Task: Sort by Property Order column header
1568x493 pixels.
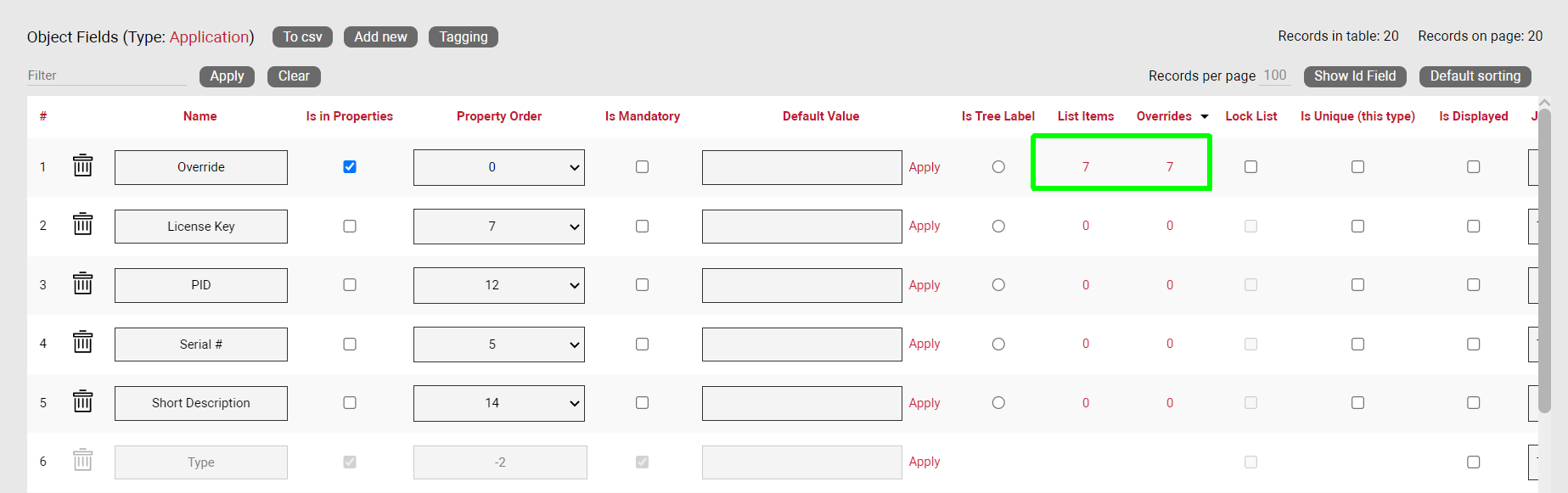Action: click(499, 116)
